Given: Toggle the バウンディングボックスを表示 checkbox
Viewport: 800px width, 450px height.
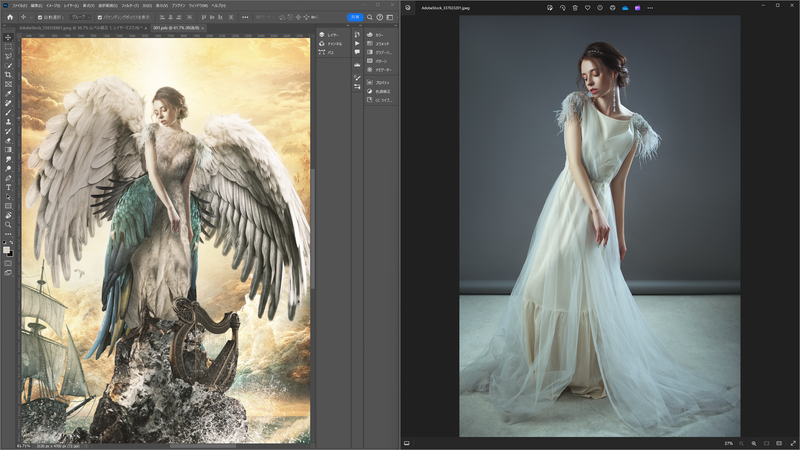Looking at the screenshot, I should click(x=98, y=17).
